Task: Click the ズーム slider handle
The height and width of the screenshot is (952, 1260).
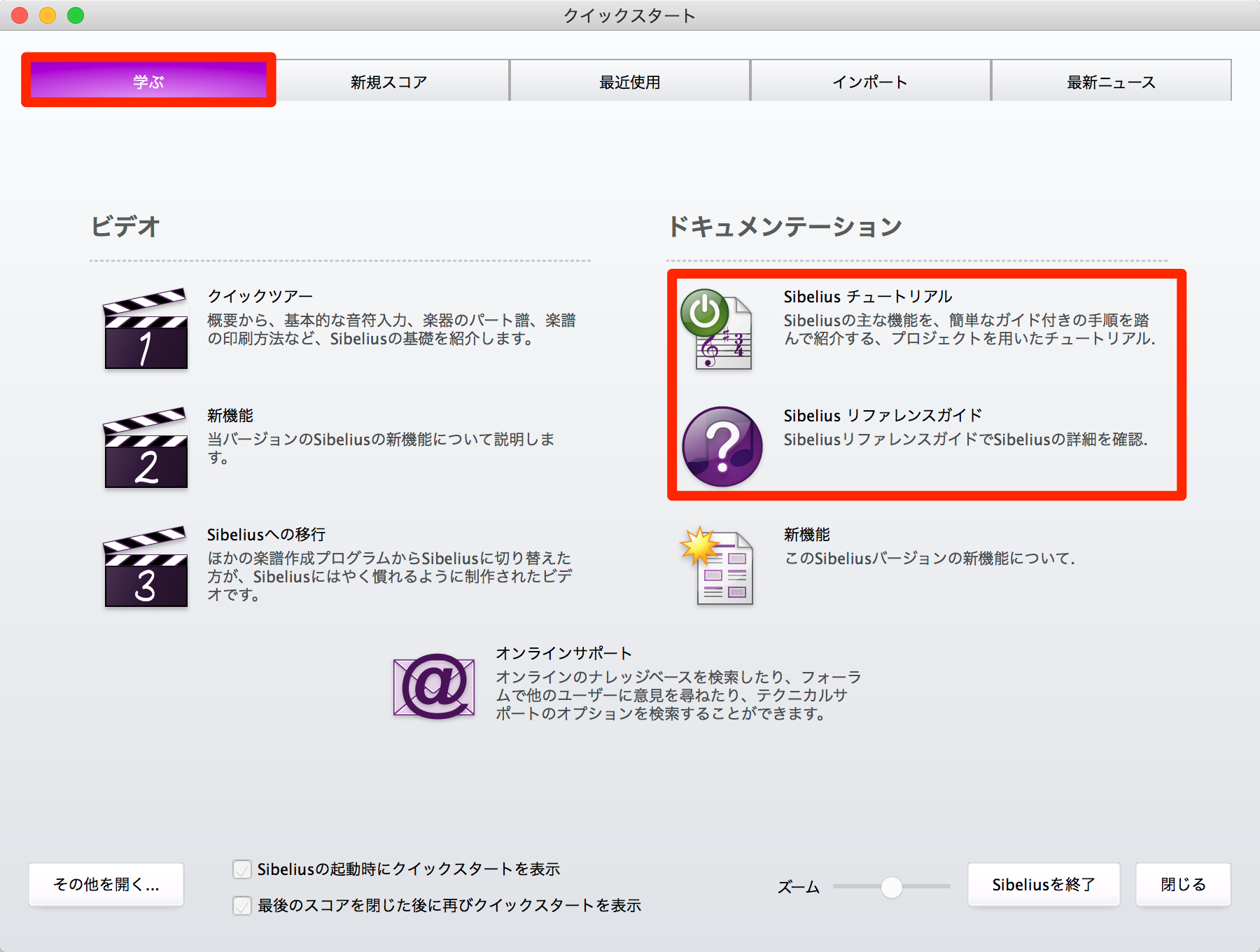Action: (892, 887)
